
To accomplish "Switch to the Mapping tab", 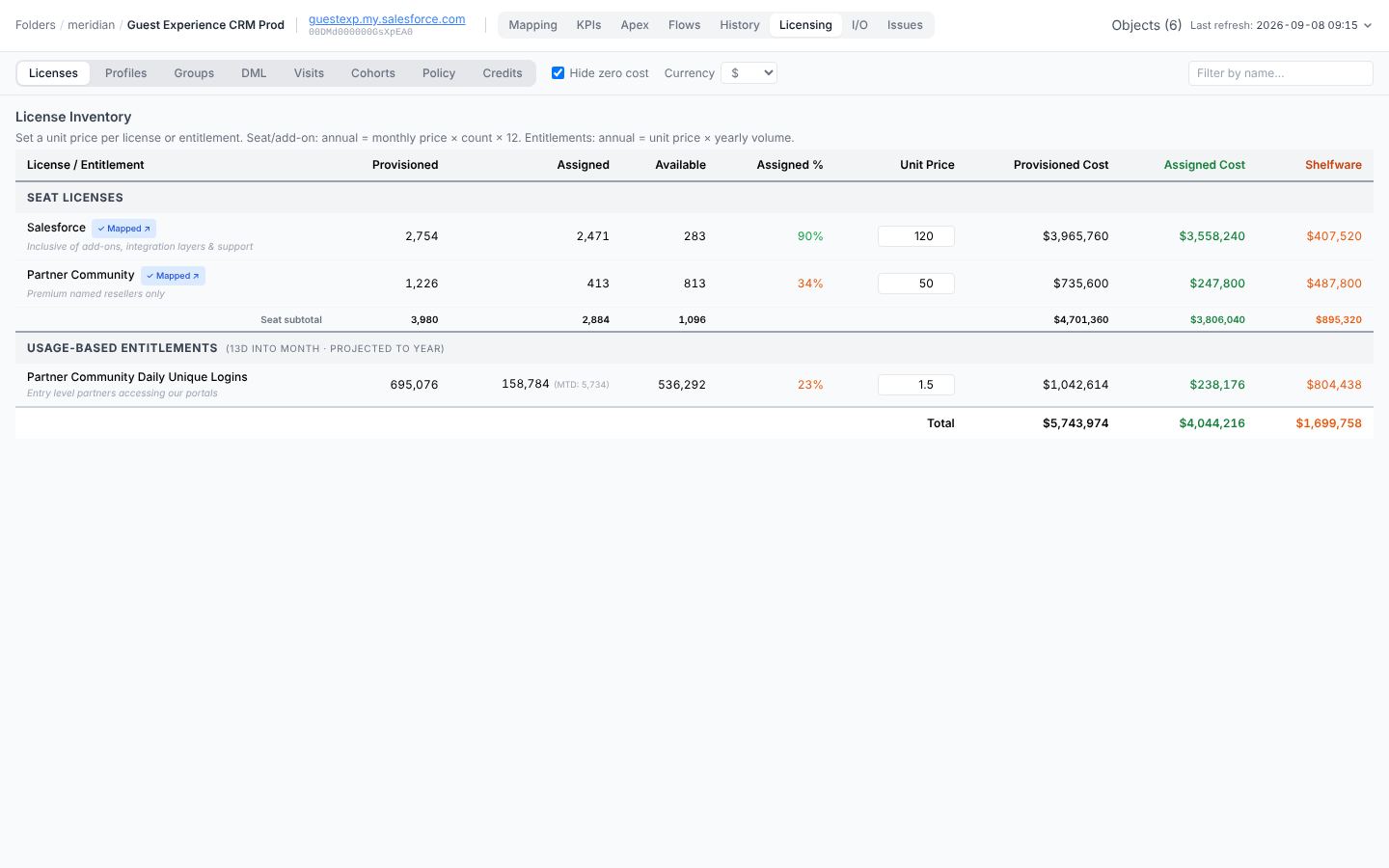I will tap(532, 25).
